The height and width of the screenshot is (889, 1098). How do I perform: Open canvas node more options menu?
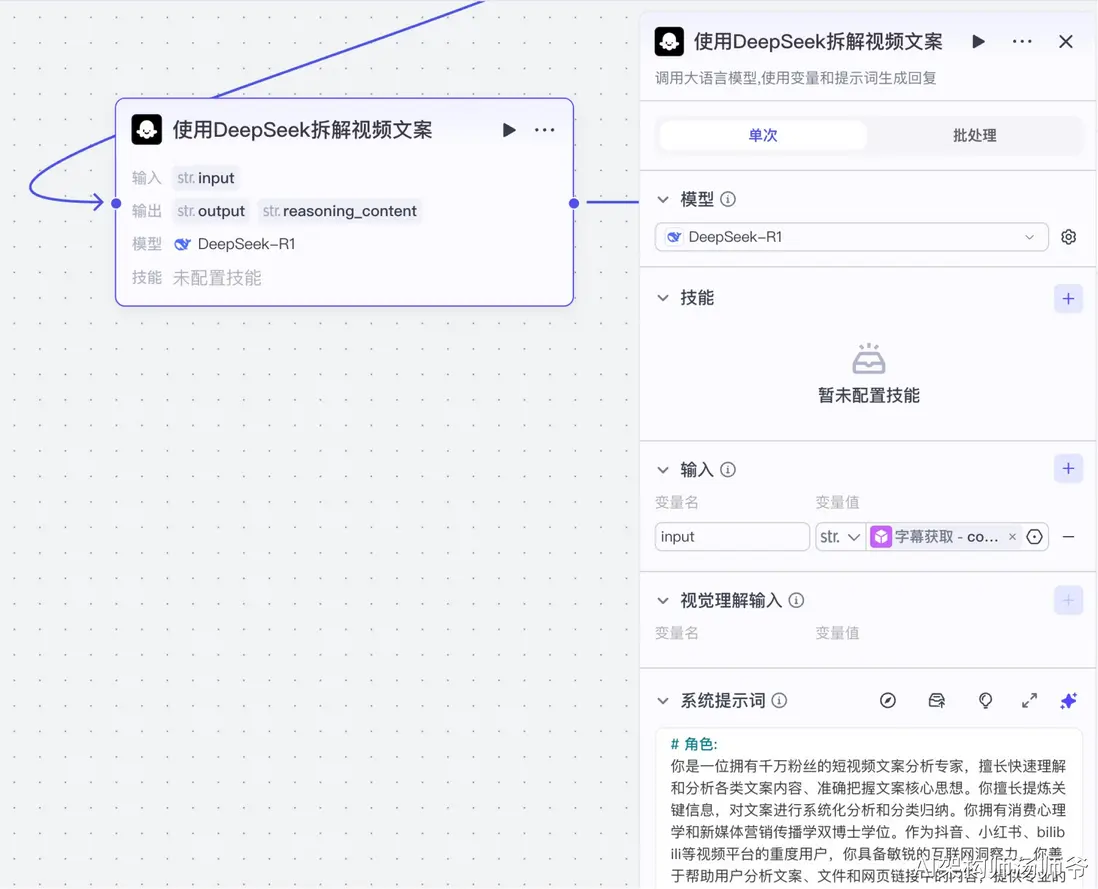click(x=544, y=130)
